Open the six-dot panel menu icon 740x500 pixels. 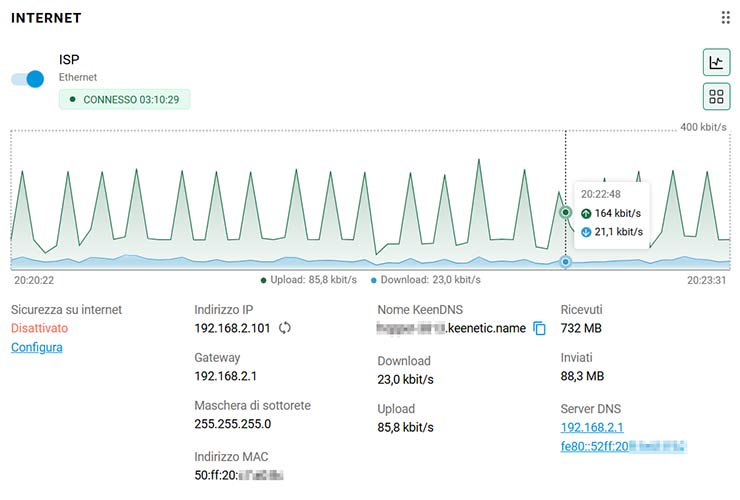pyautogui.click(x=725, y=18)
